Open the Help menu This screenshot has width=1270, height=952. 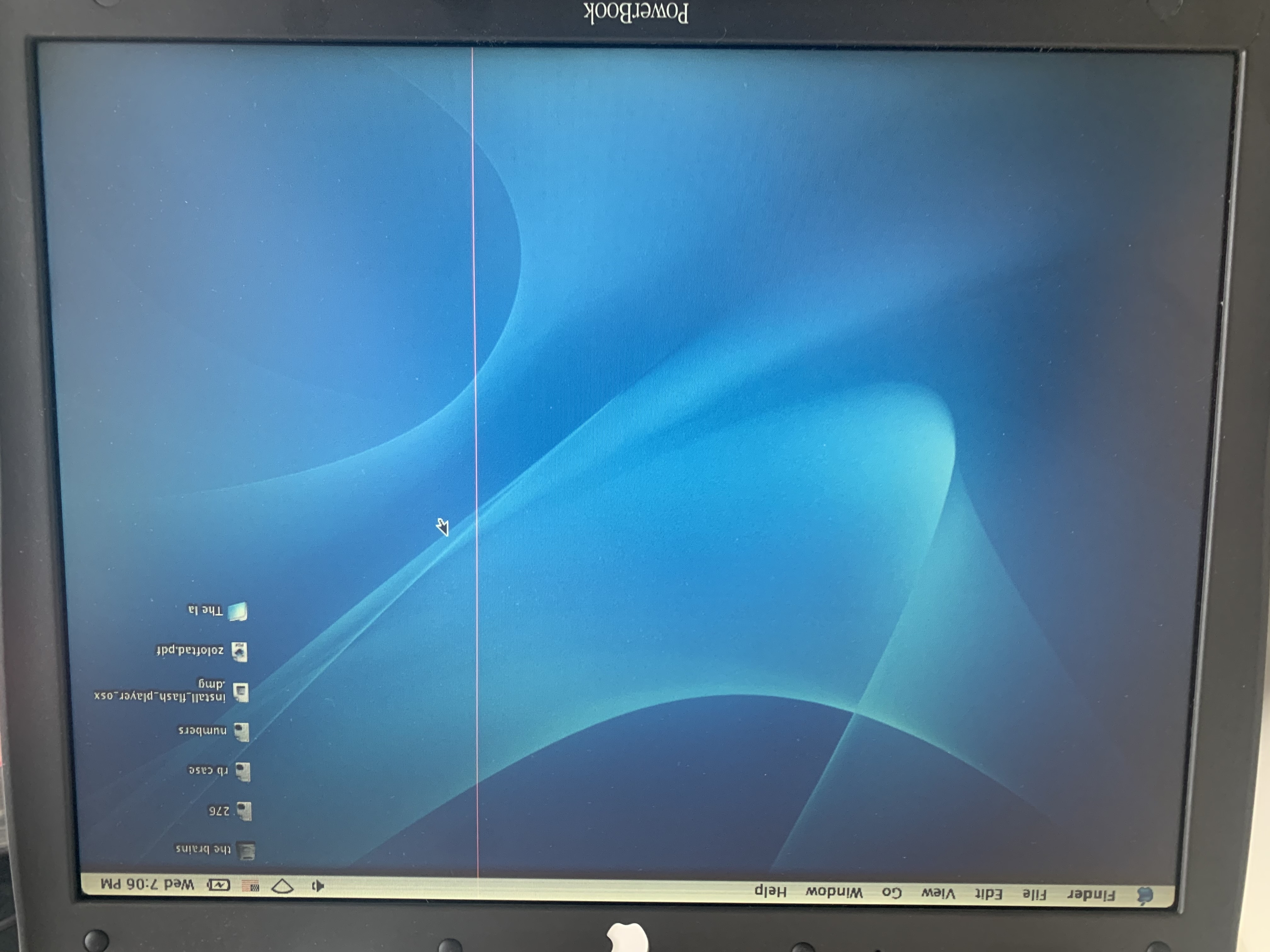770,891
